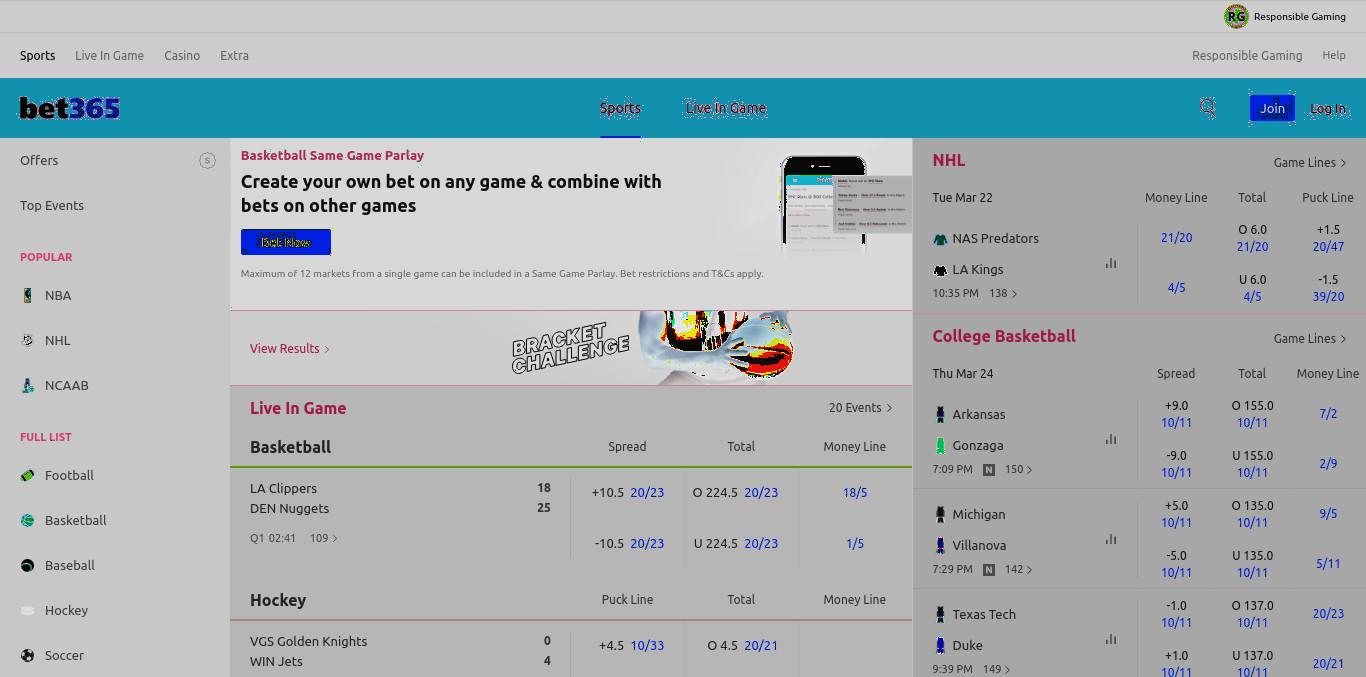Expand NHL Game Lines

pos(1310,162)
